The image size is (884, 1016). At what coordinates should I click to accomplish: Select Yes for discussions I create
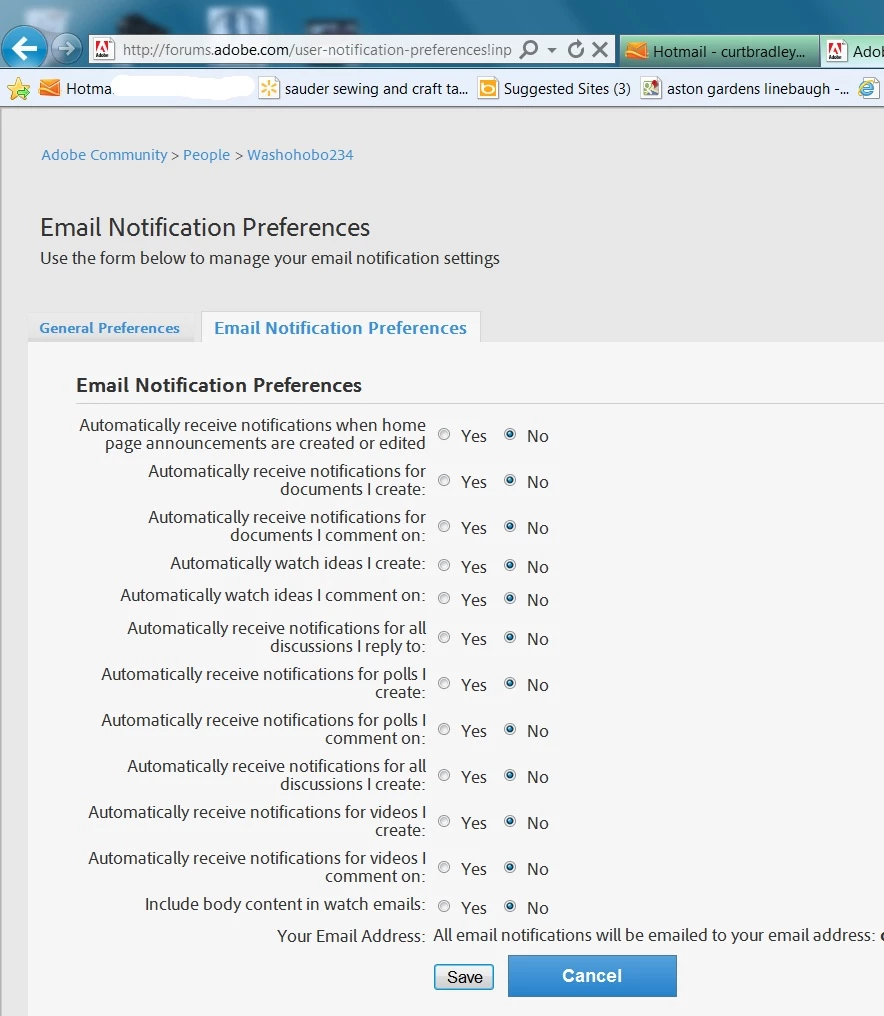444,775
